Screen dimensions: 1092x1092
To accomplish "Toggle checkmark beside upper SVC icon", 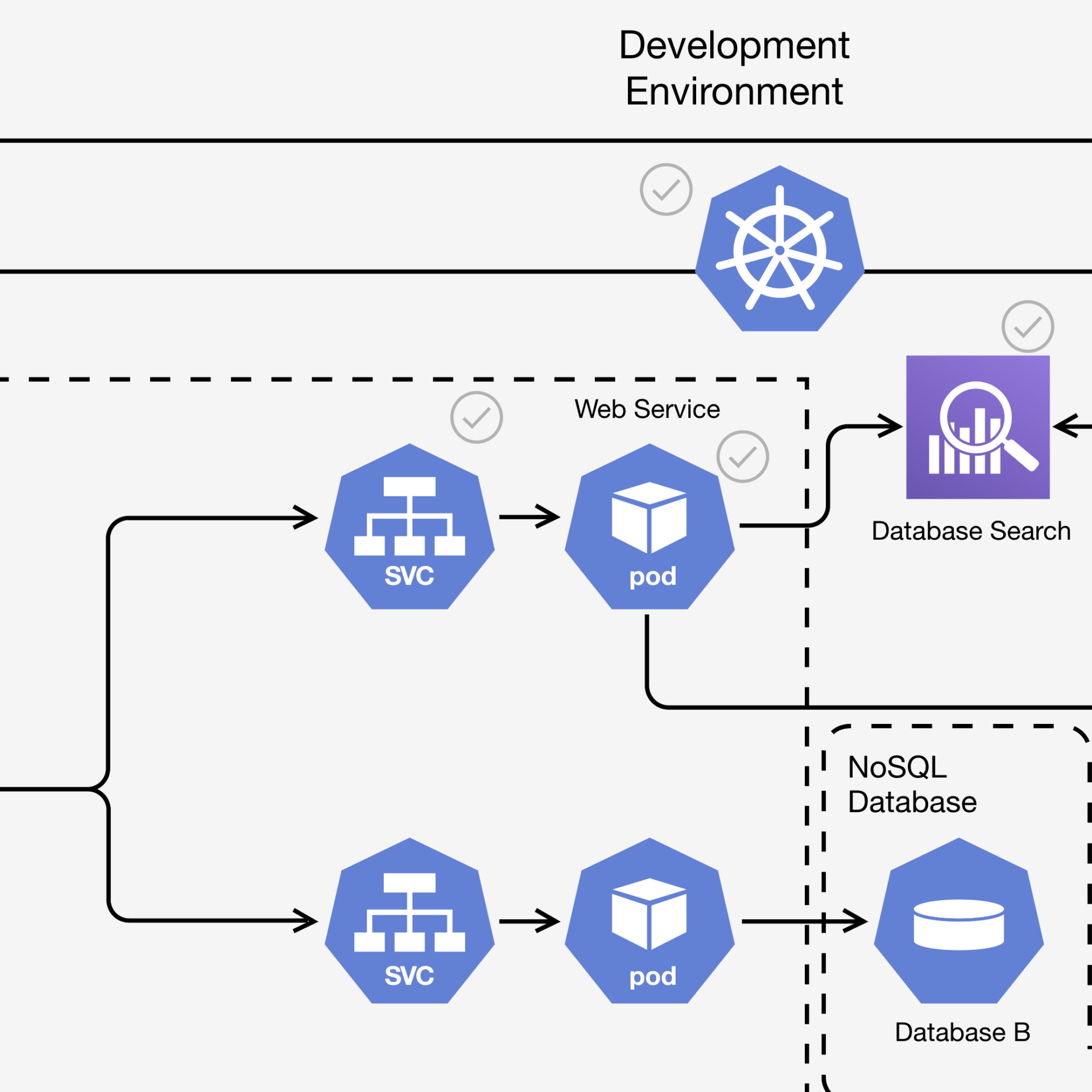I will 477,417.
